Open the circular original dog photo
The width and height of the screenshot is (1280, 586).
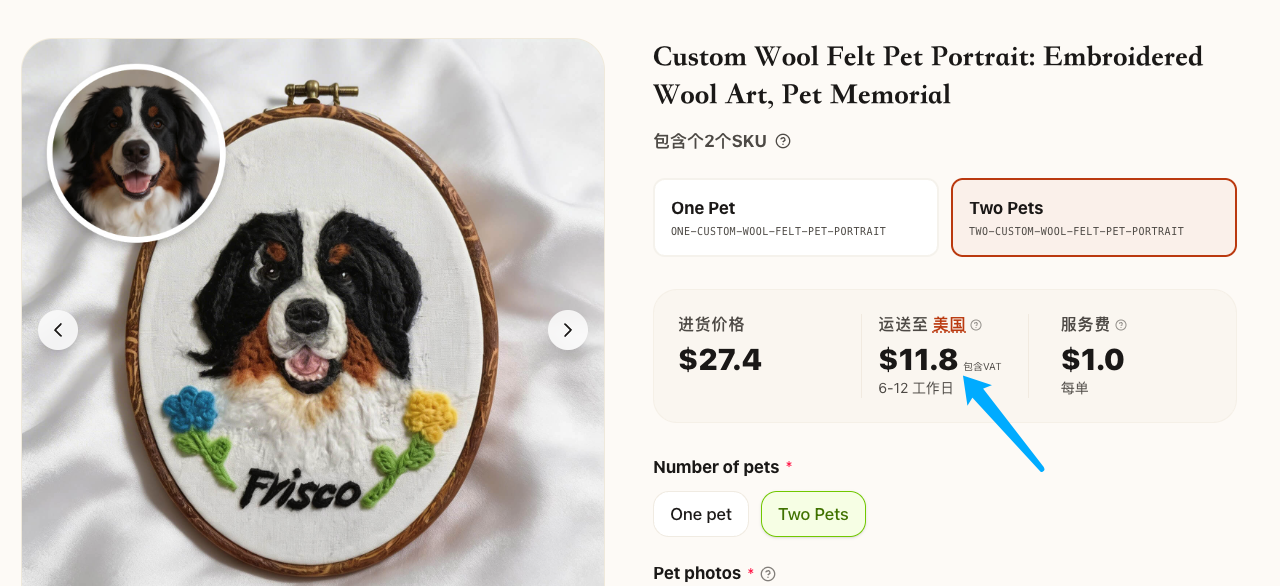[x=136, y=153]
